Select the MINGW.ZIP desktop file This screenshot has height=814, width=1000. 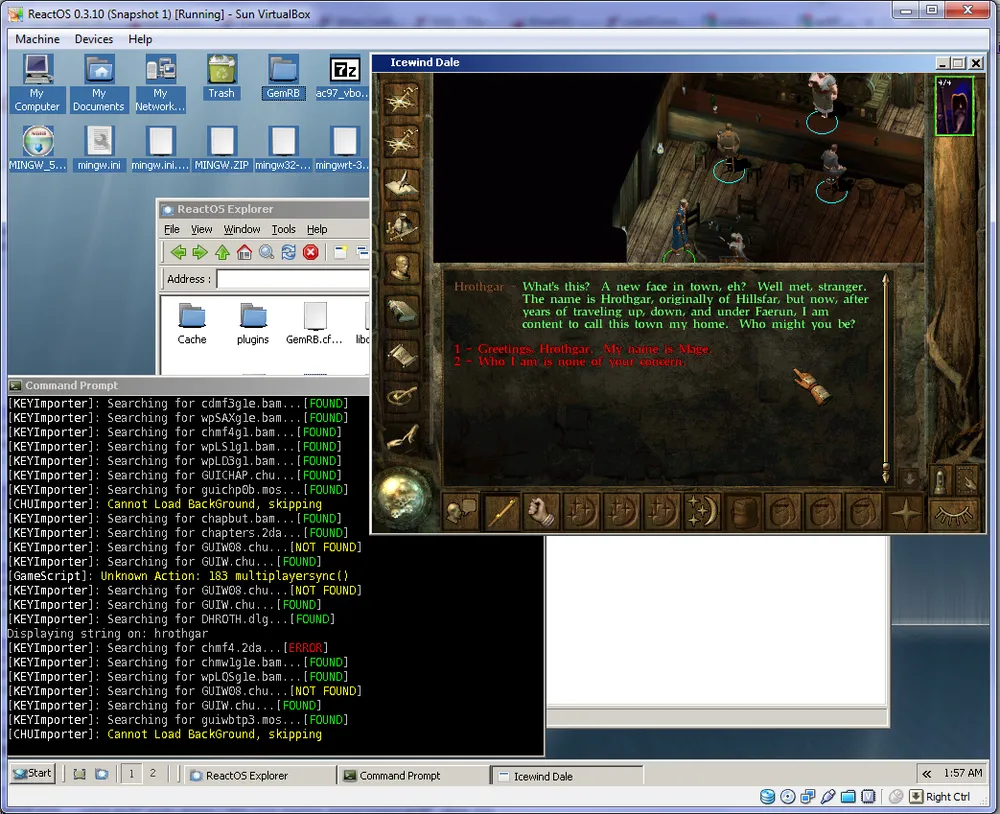[221, 148]
